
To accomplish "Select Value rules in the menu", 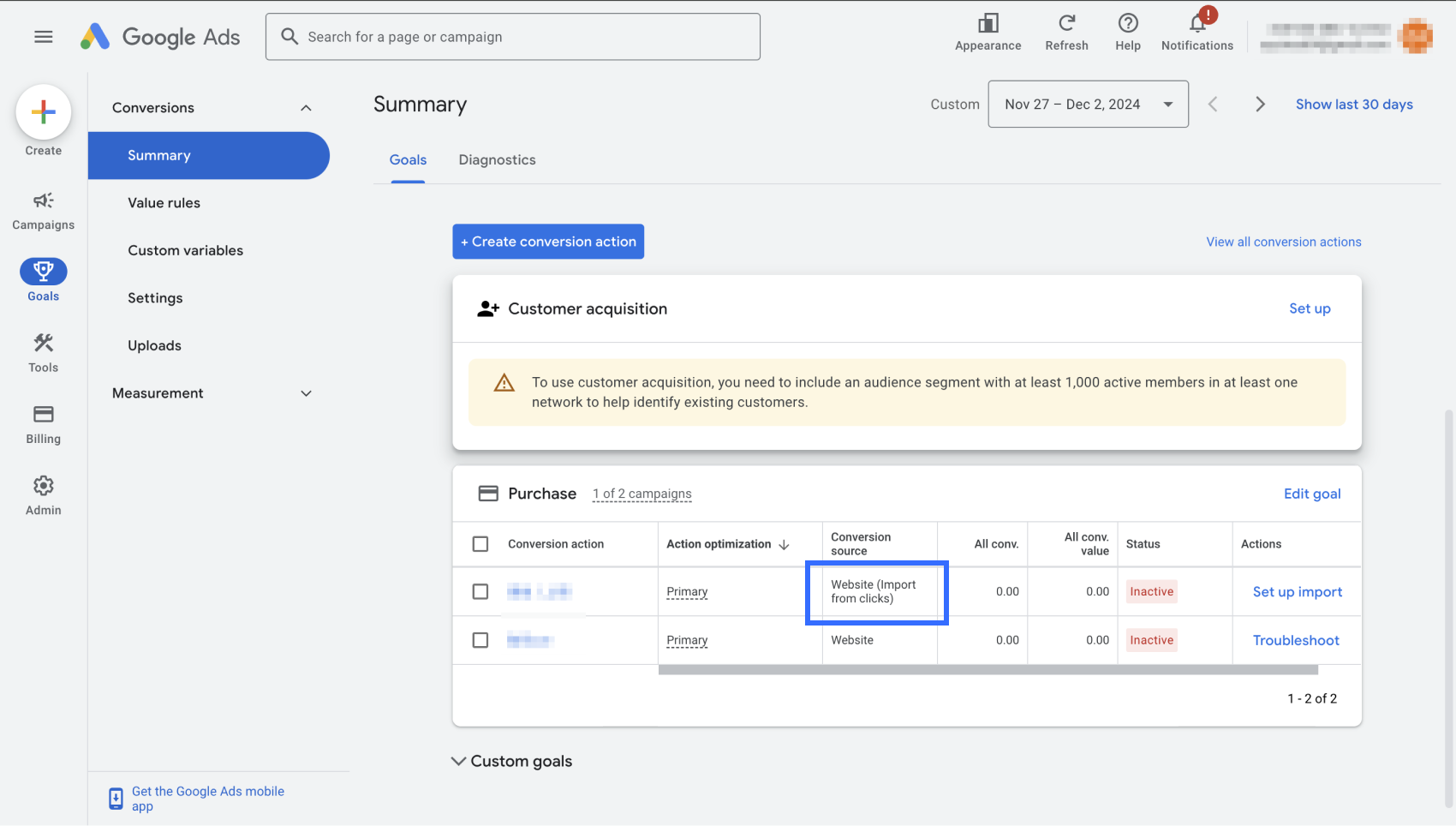I will click(x=164, y=203).
